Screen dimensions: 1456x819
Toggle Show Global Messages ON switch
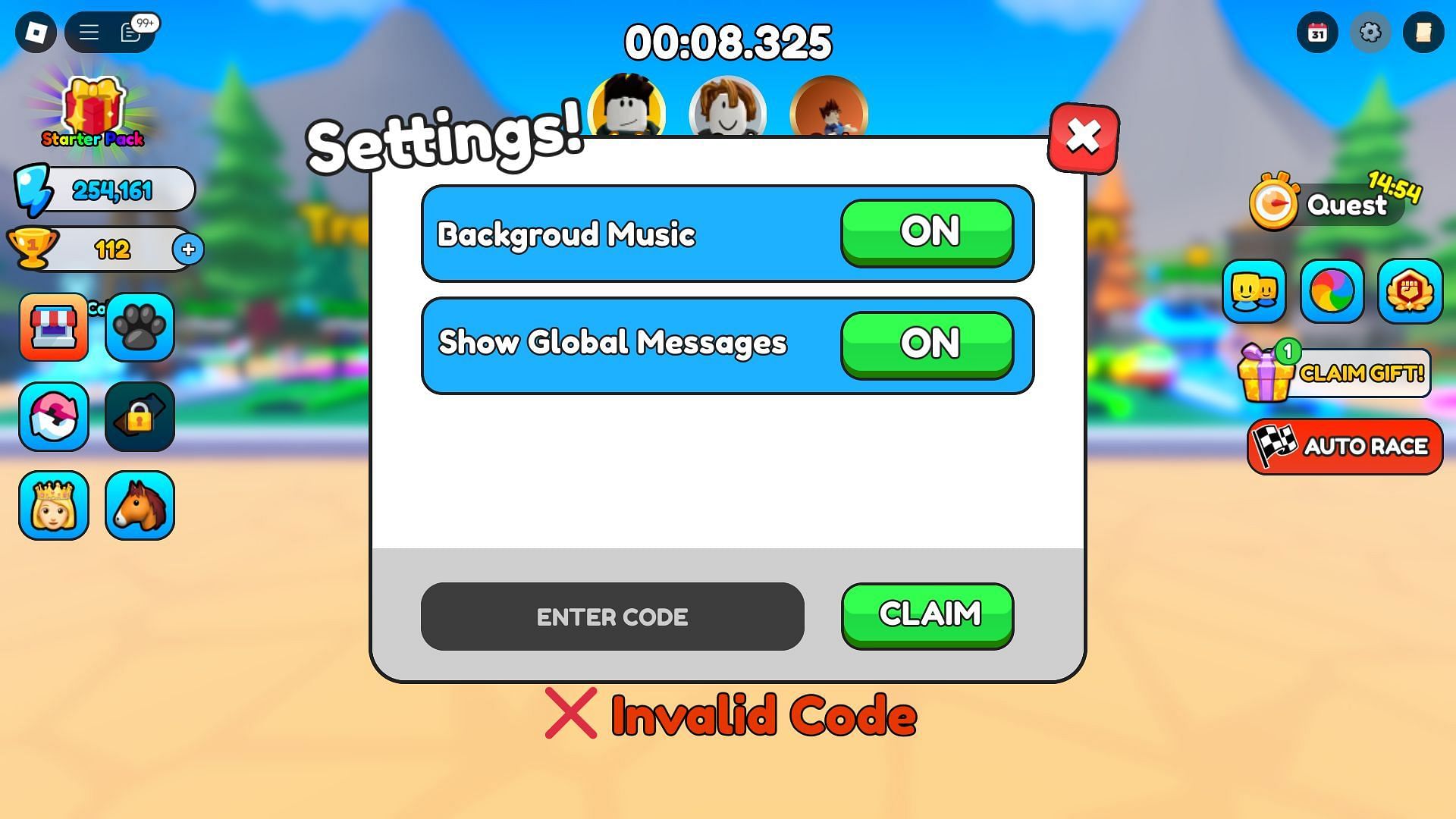928,343
